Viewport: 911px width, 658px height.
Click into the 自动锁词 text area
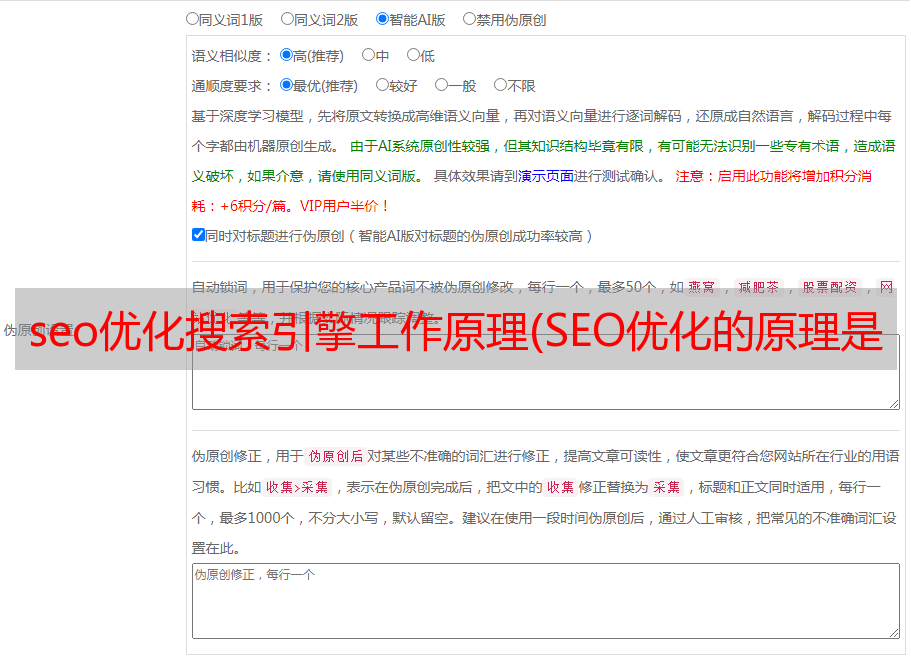(x=546, y=372)
